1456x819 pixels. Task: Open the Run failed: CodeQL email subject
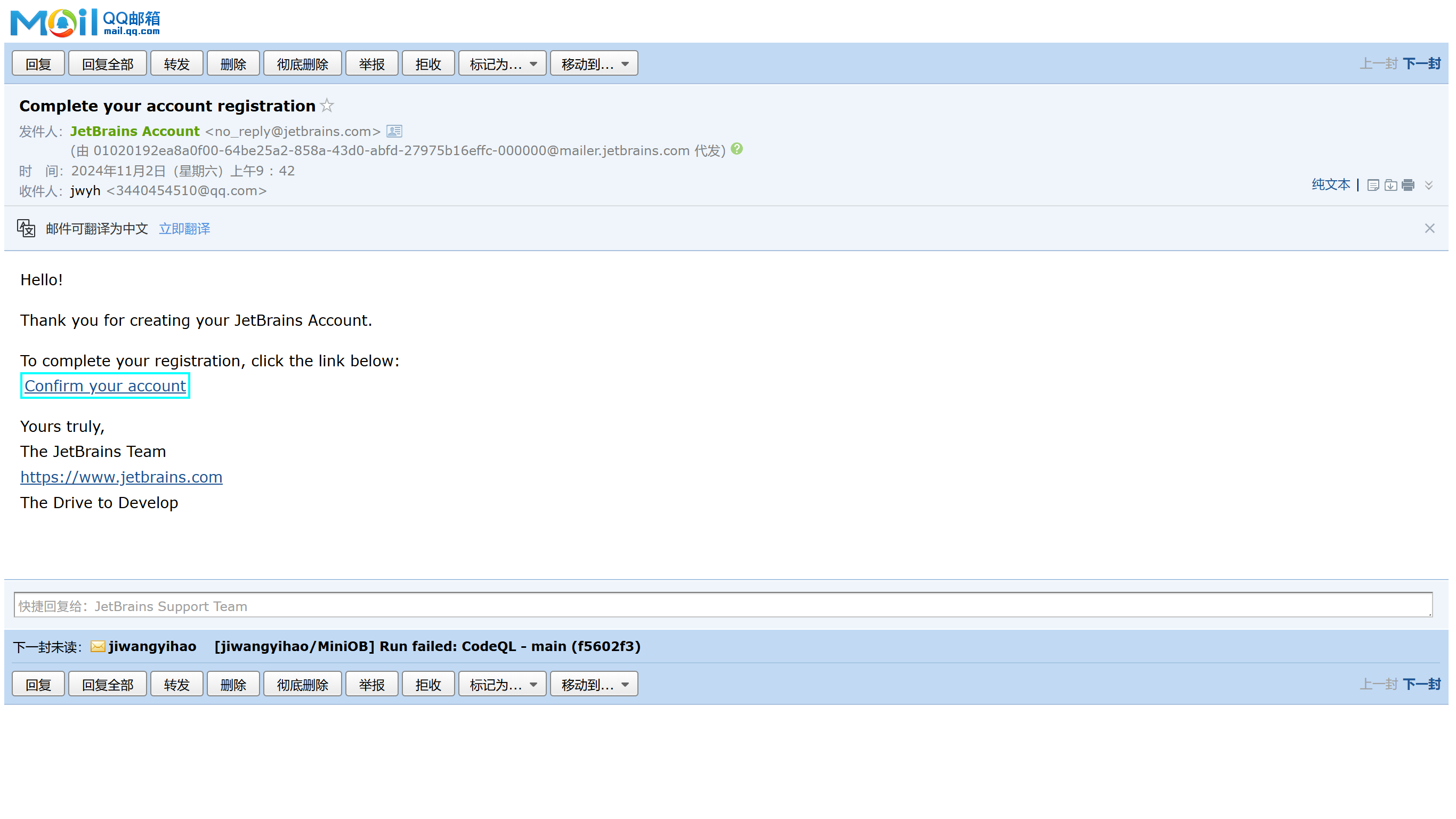(427, 646)
